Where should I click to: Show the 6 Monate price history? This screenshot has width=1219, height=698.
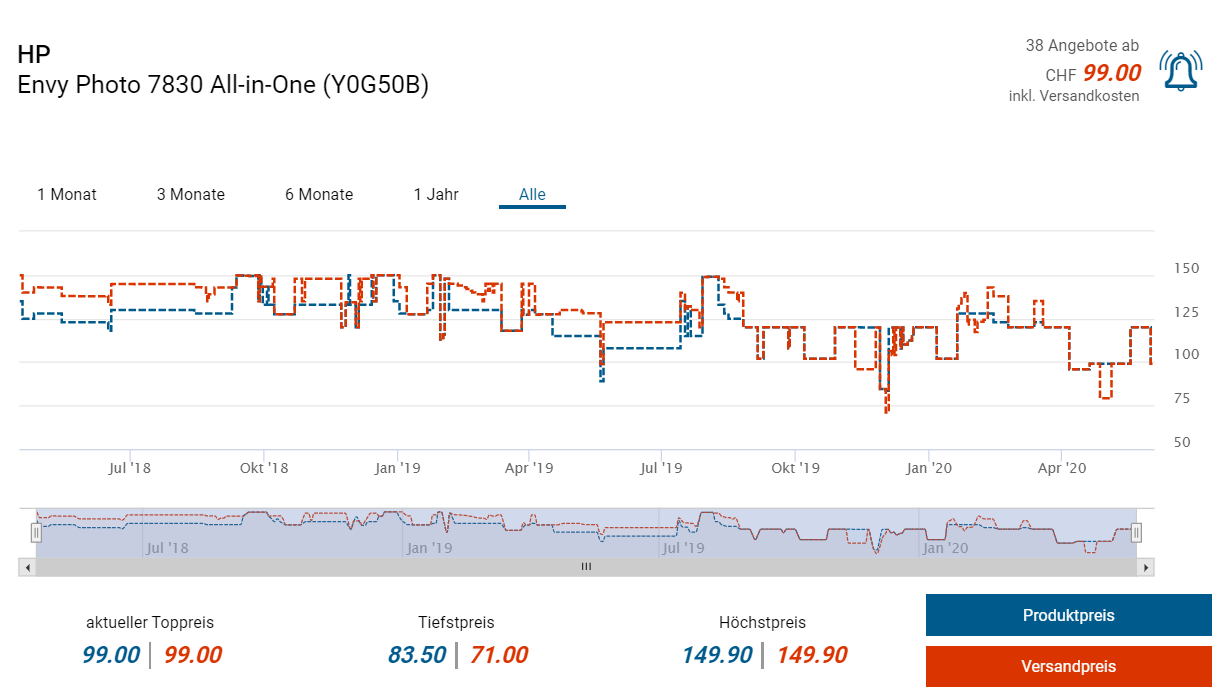click(x=319, y=195)
